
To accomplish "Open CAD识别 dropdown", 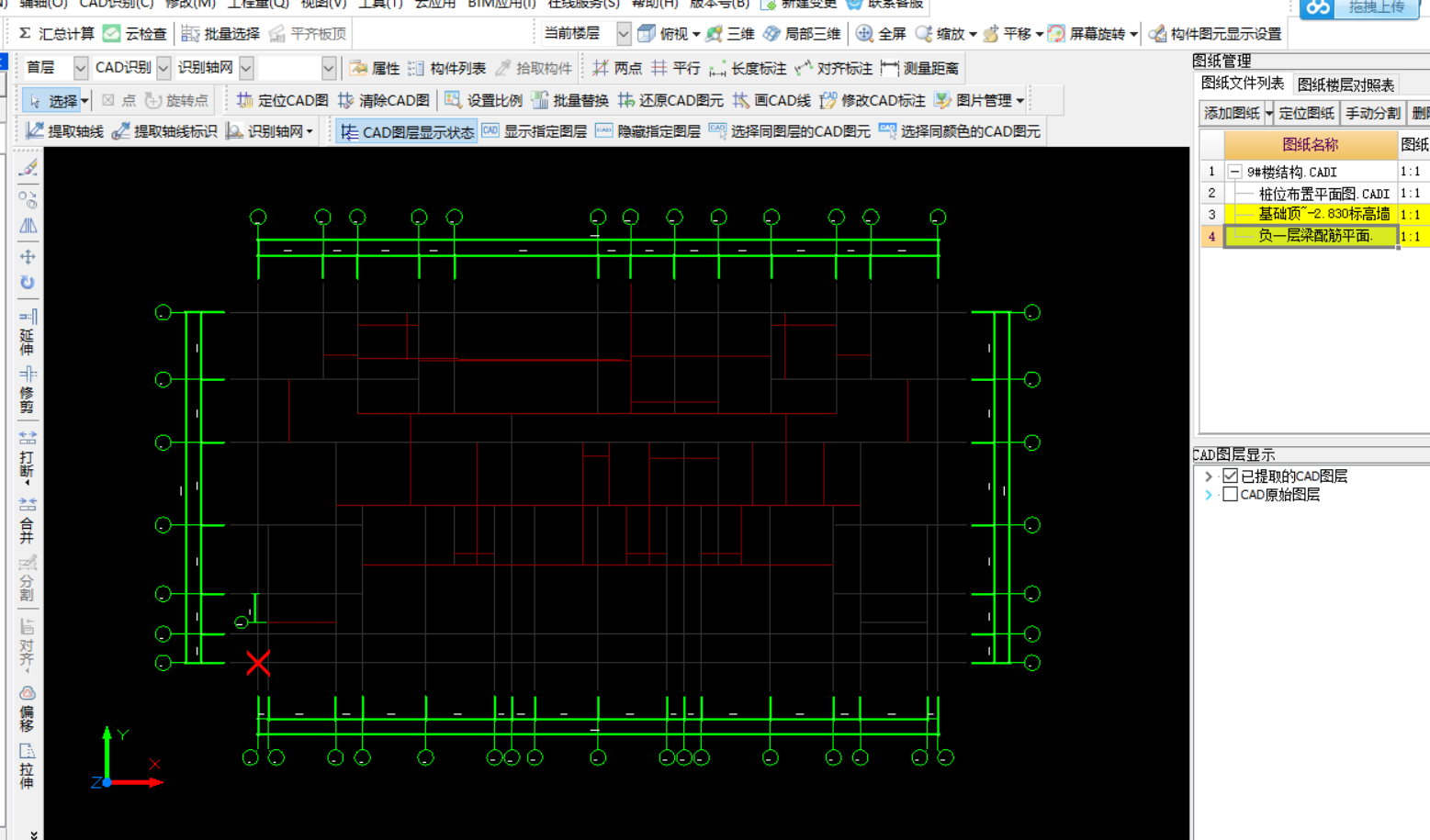I will click(x=163, y=68).
